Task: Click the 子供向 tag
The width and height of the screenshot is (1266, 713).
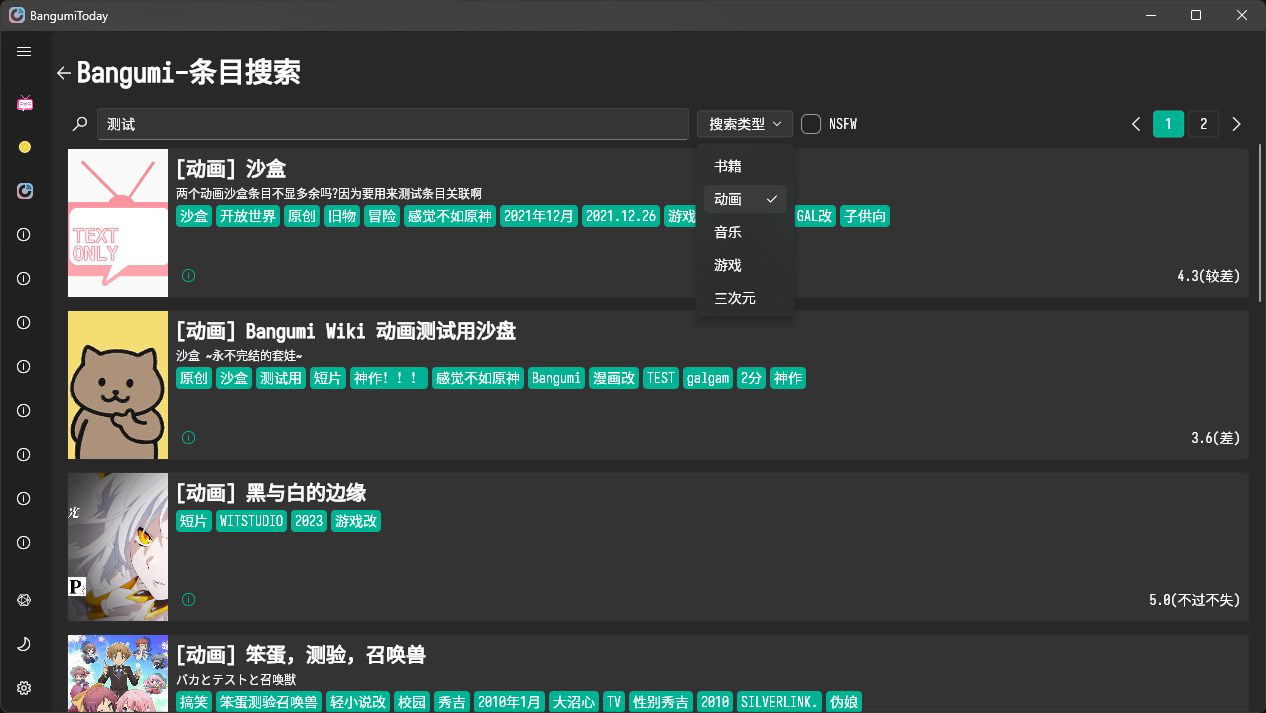Action: point(864,216)
